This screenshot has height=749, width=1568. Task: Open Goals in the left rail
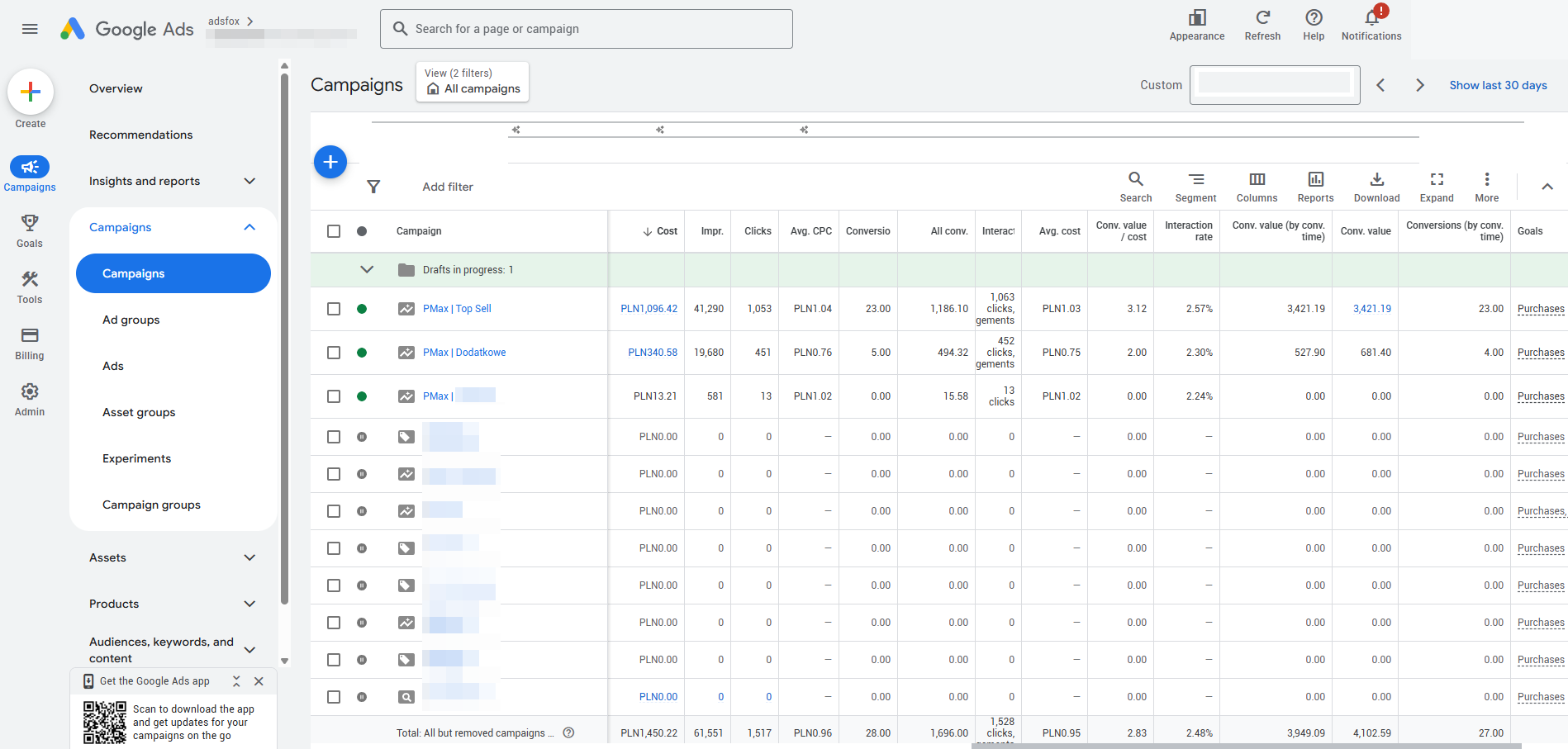30,230
